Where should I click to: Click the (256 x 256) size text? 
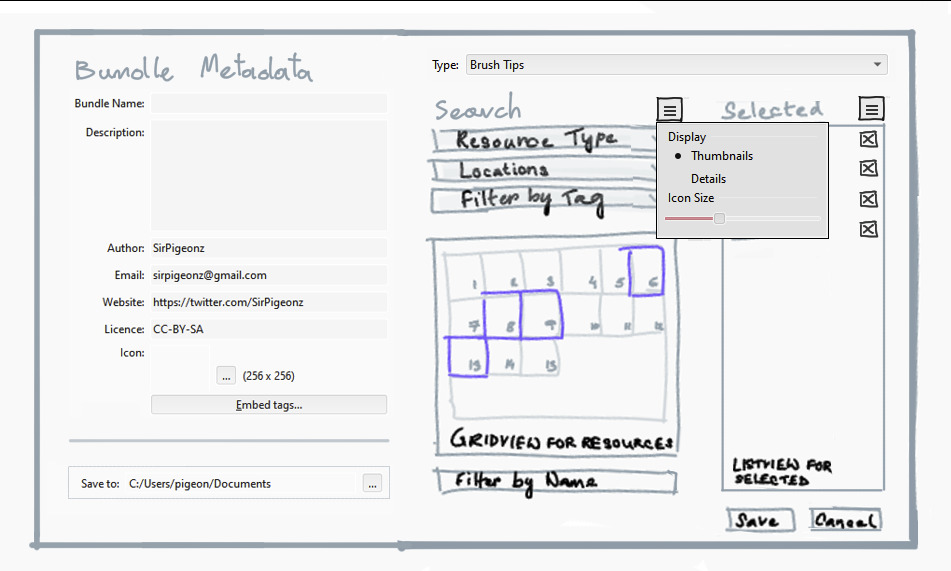[x=269, y=376]
